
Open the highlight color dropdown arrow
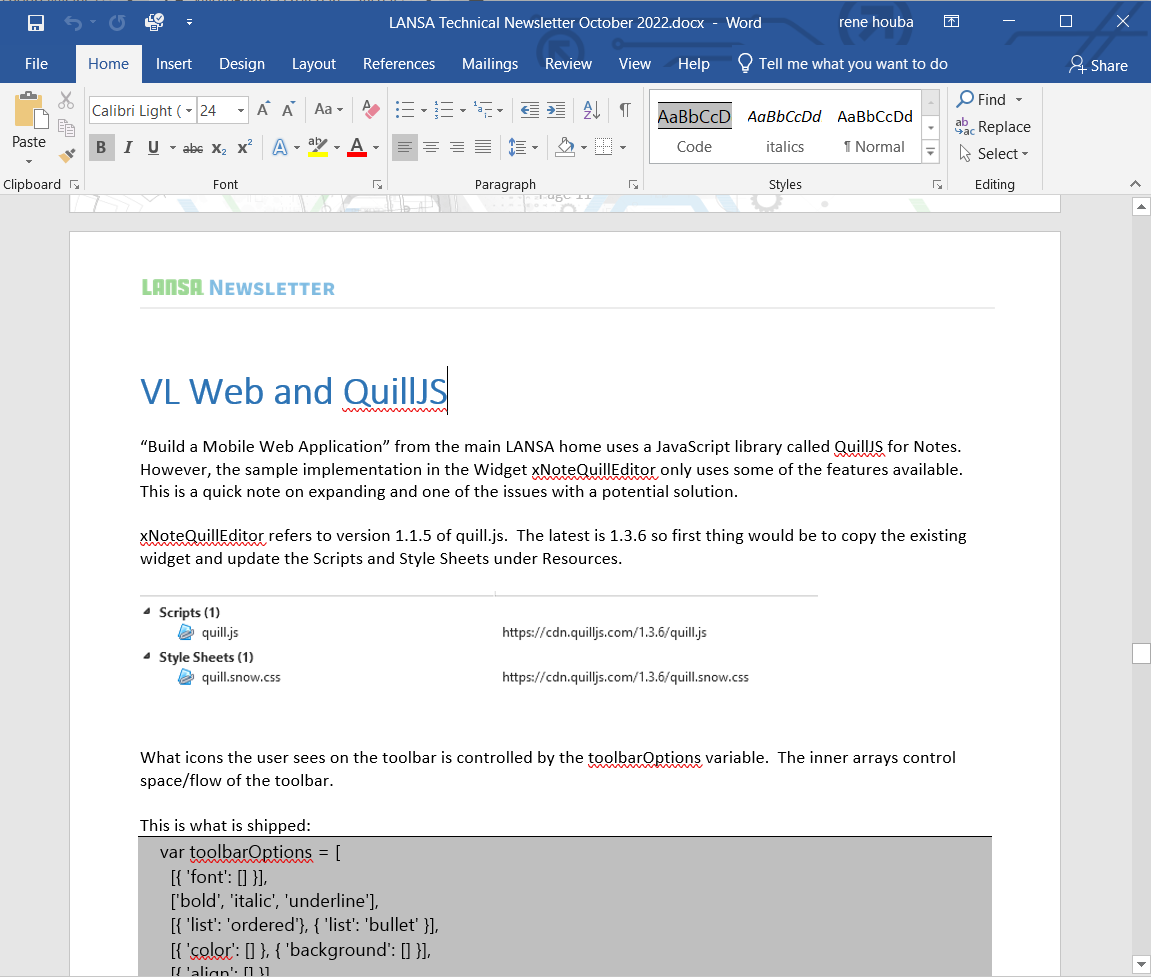[x=337, y=148]
